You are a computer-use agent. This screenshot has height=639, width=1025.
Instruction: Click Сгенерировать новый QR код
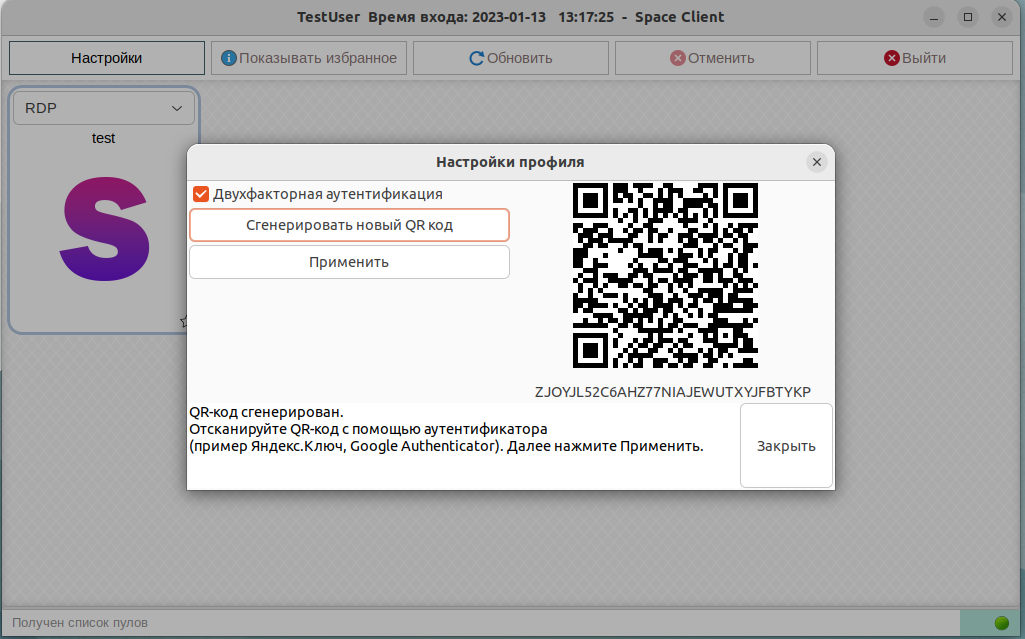click(x=349, y=225)
